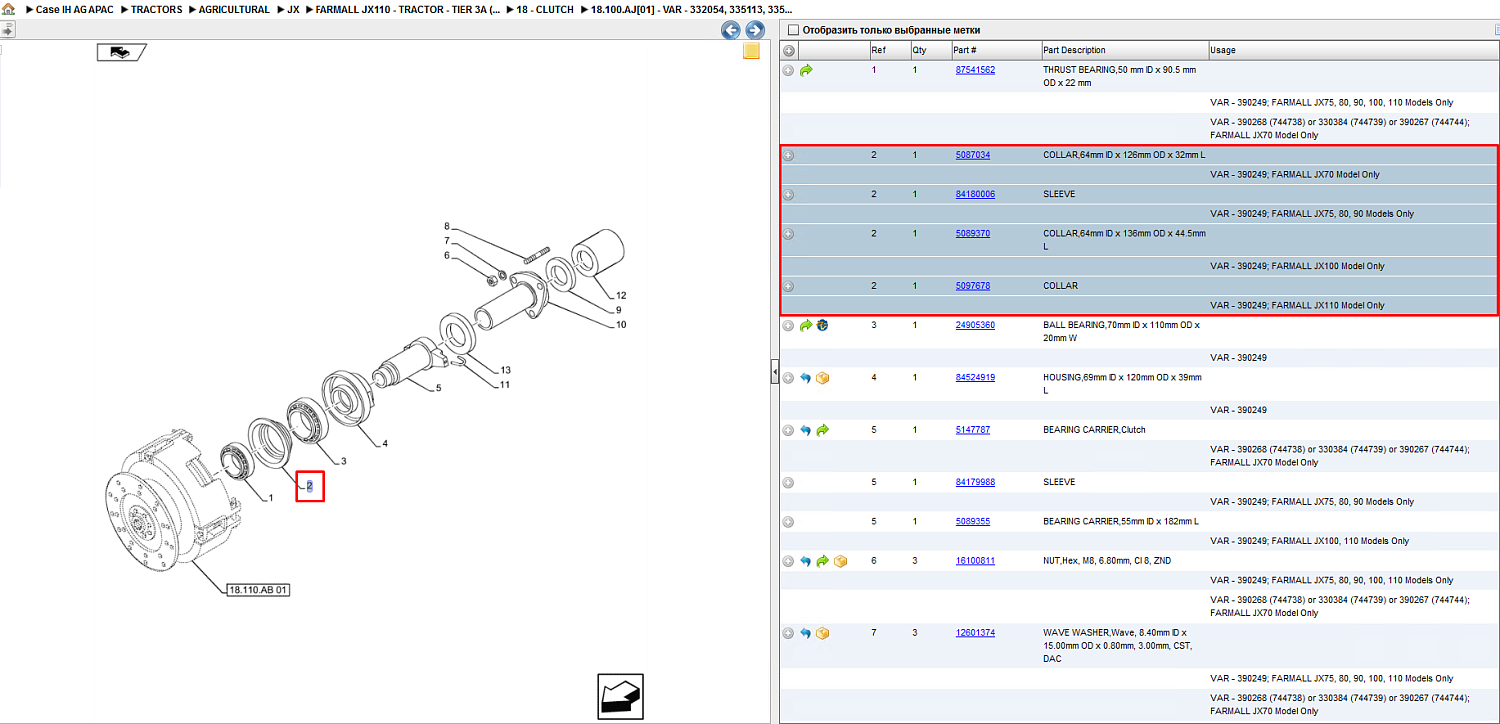Open TRACTORS breadcrumb
The width and height of the screenshot is (1500, 724).
coord(157,9)
